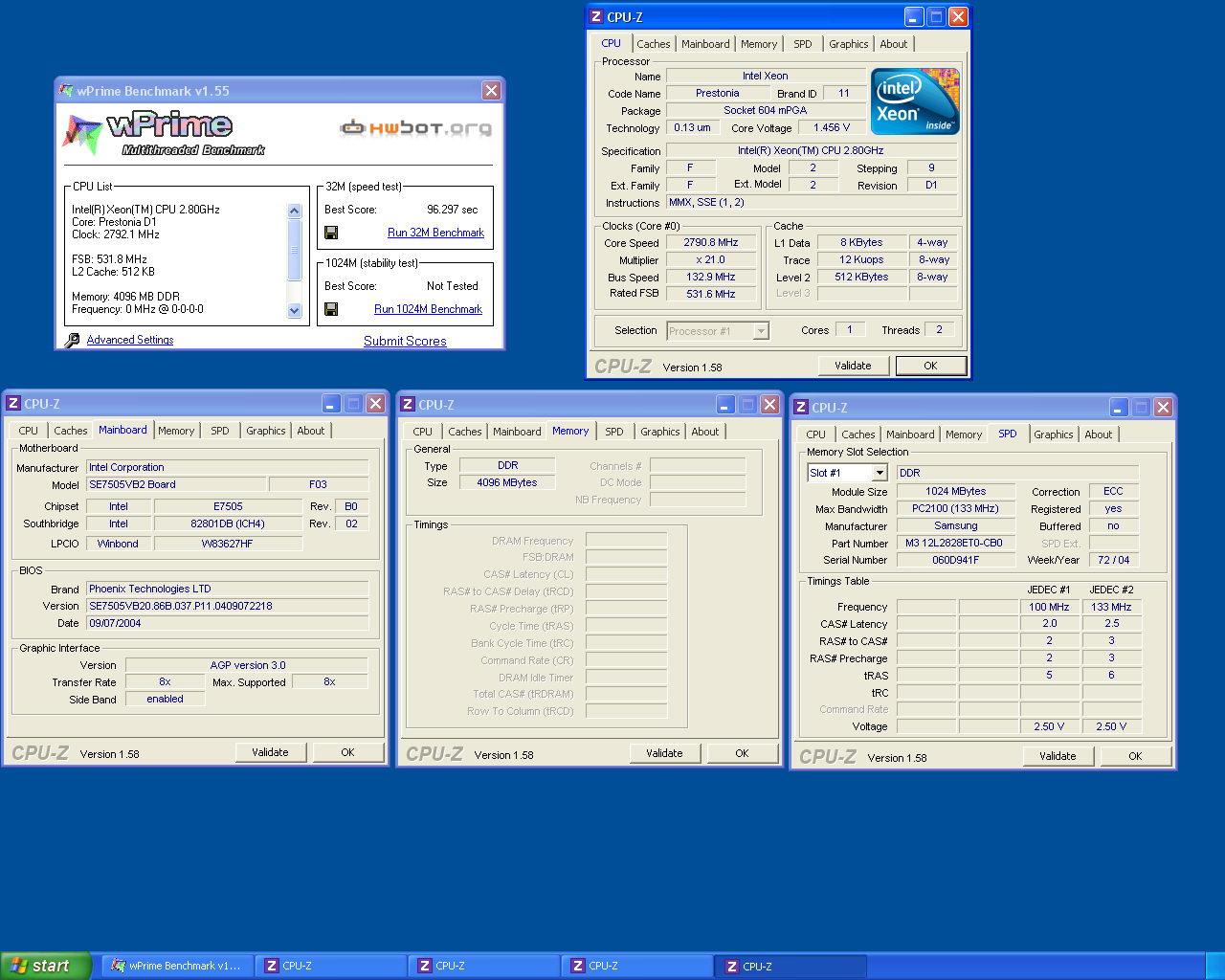Minimize the CPU-Z Memory window

tap(725, 405)
